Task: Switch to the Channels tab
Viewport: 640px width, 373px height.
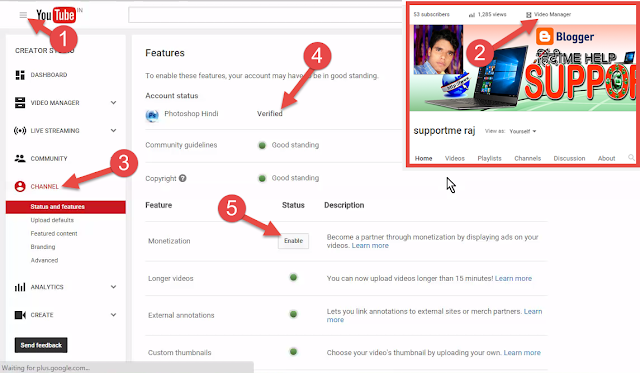Action: point(528,158)
